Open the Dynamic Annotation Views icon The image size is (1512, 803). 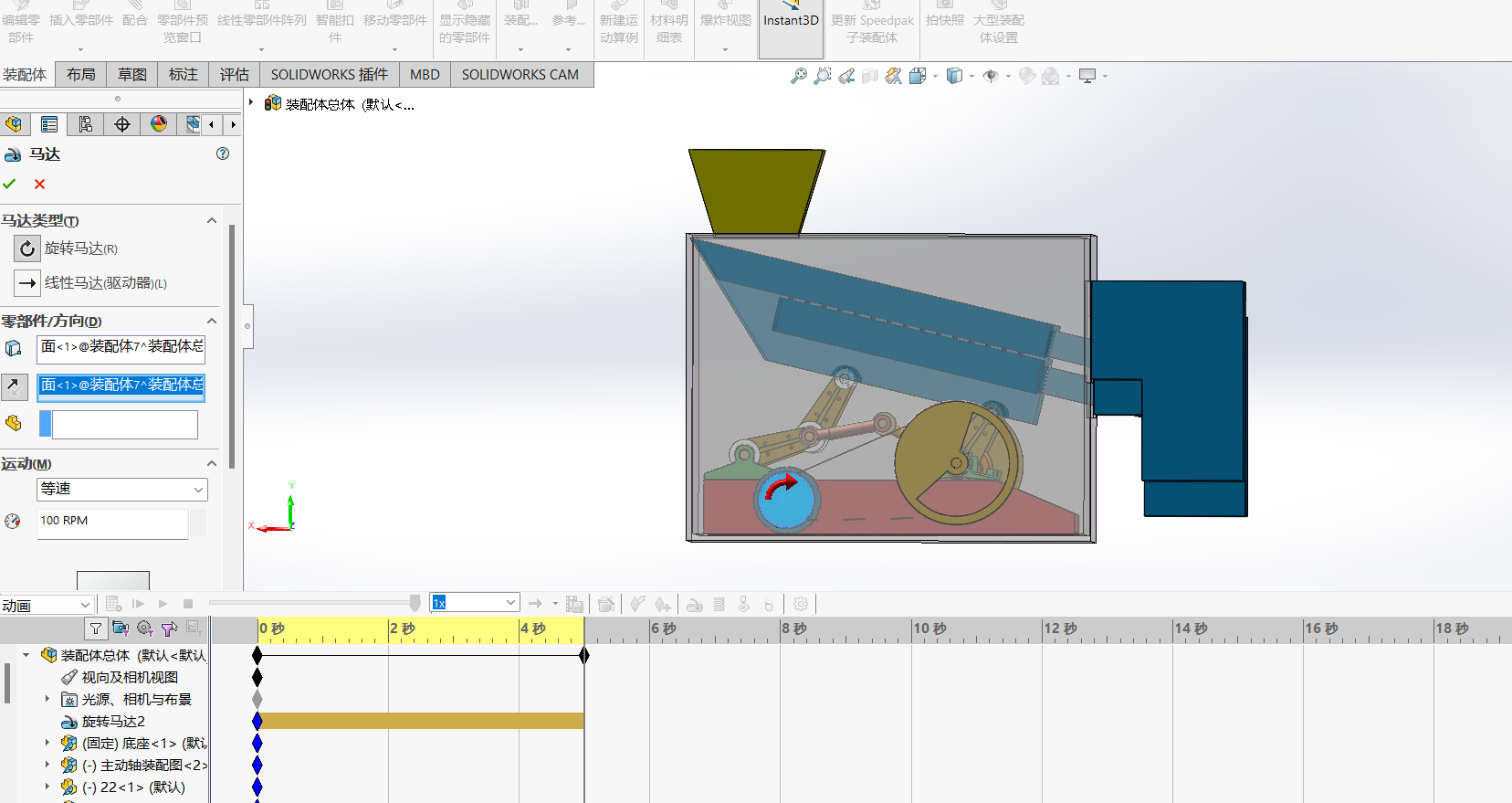click(894, 76)
